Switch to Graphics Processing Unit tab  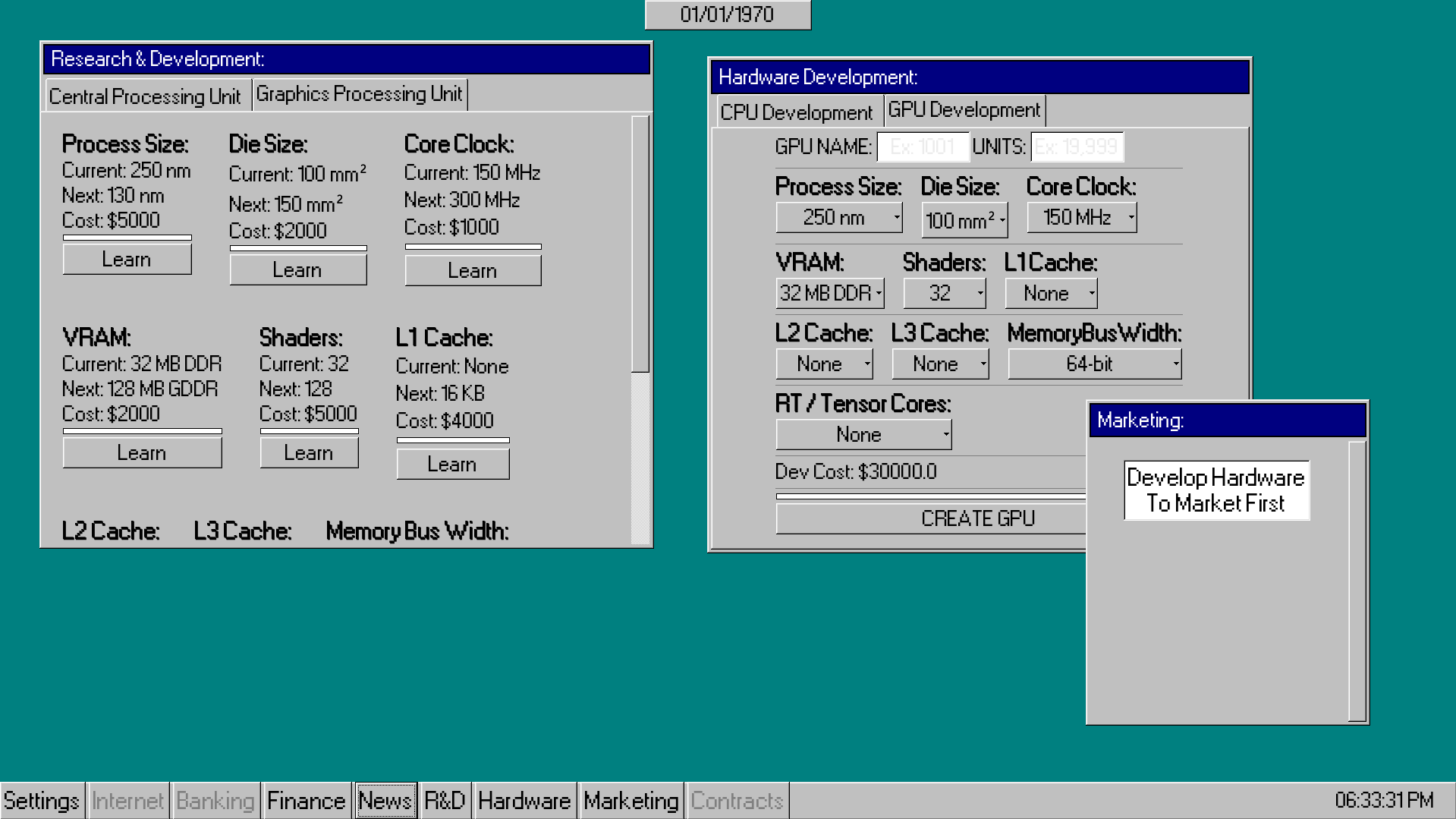(359, 94)
